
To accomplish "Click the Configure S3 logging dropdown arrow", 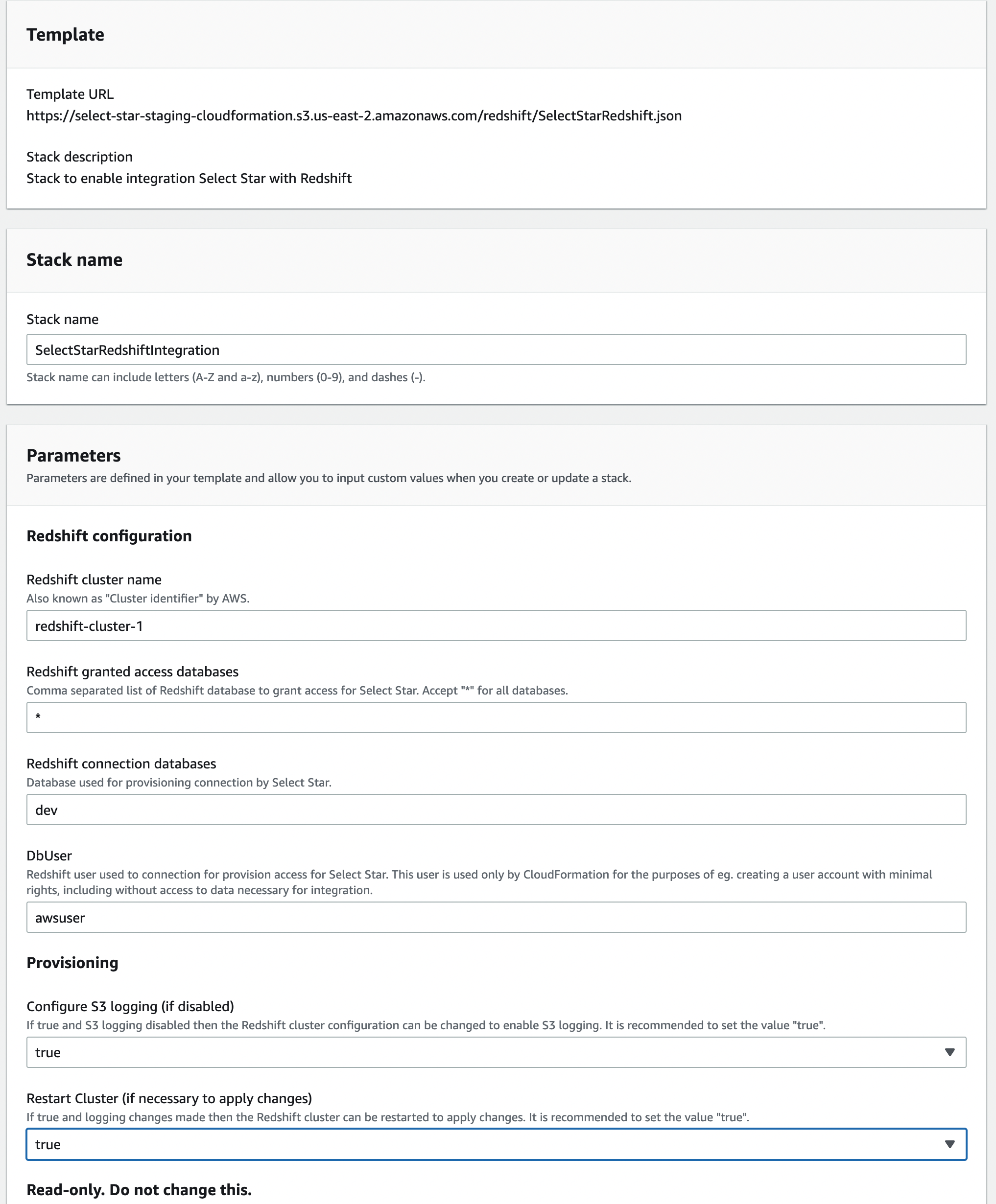I will (949, 1052).
